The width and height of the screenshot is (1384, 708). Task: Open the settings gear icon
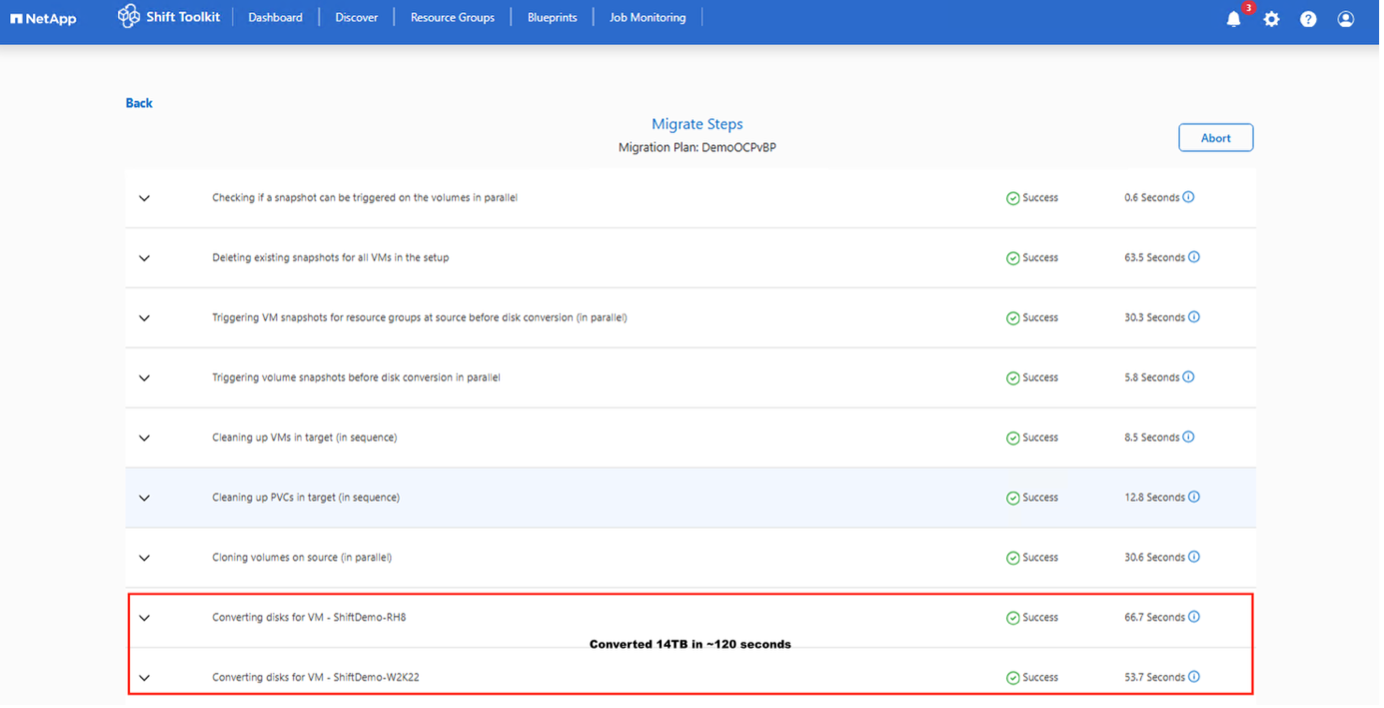(1271, 19)
